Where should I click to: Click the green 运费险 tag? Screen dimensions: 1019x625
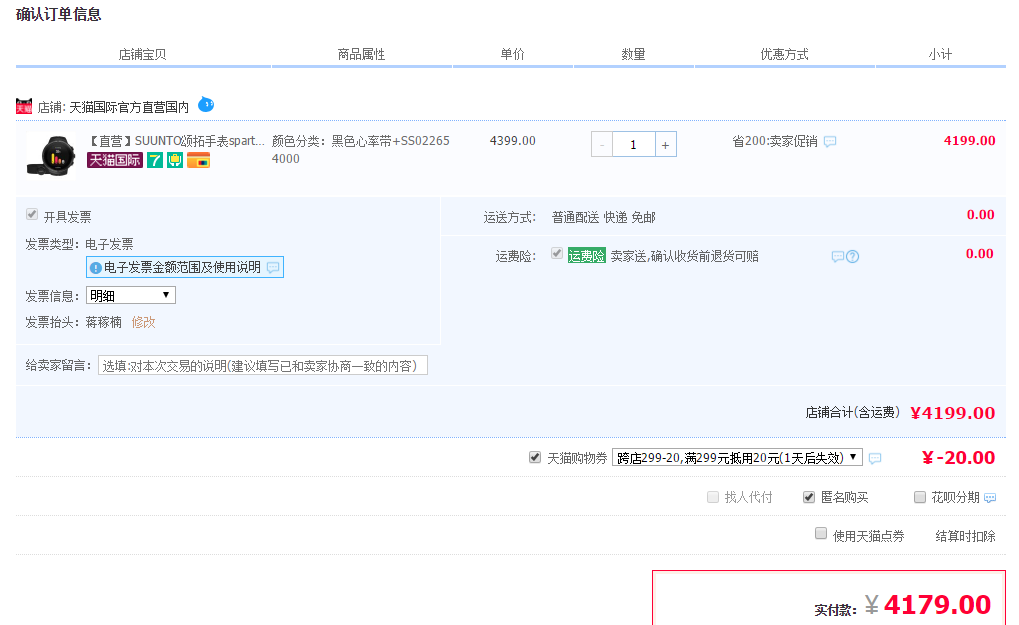point(587,256)
